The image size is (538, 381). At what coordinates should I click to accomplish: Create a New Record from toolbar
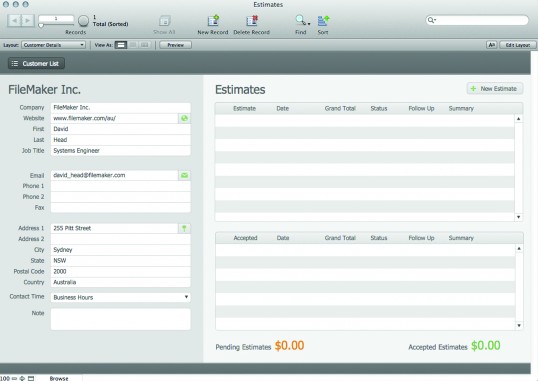click(213, 21)
